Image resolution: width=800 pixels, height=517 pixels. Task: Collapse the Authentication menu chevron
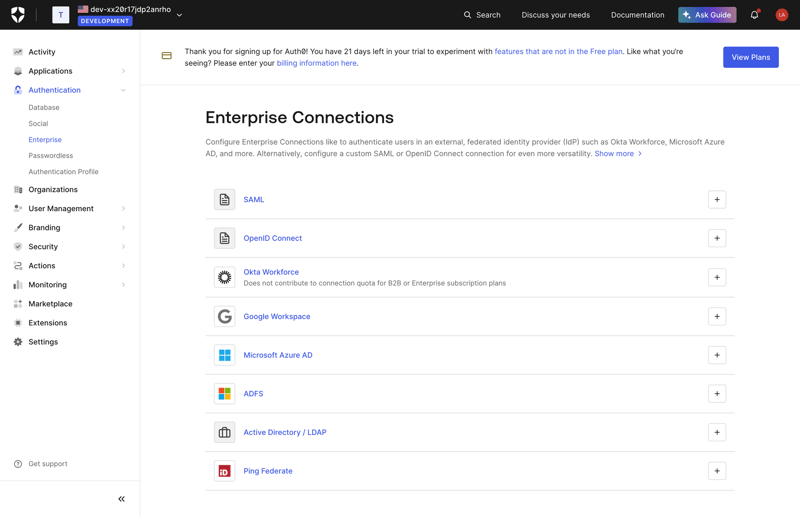123,90
